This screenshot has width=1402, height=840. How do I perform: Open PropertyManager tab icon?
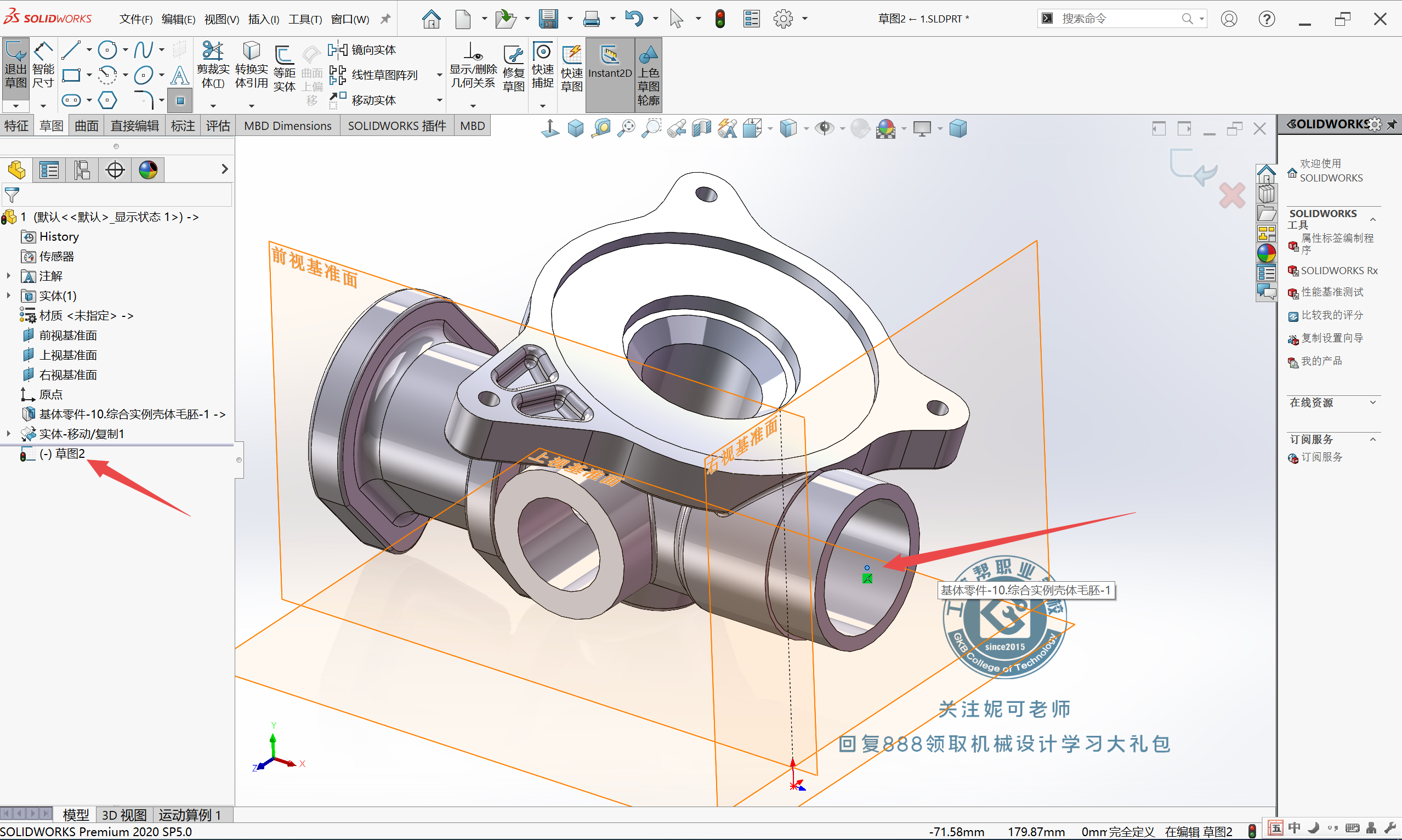[x=49, y=169]
